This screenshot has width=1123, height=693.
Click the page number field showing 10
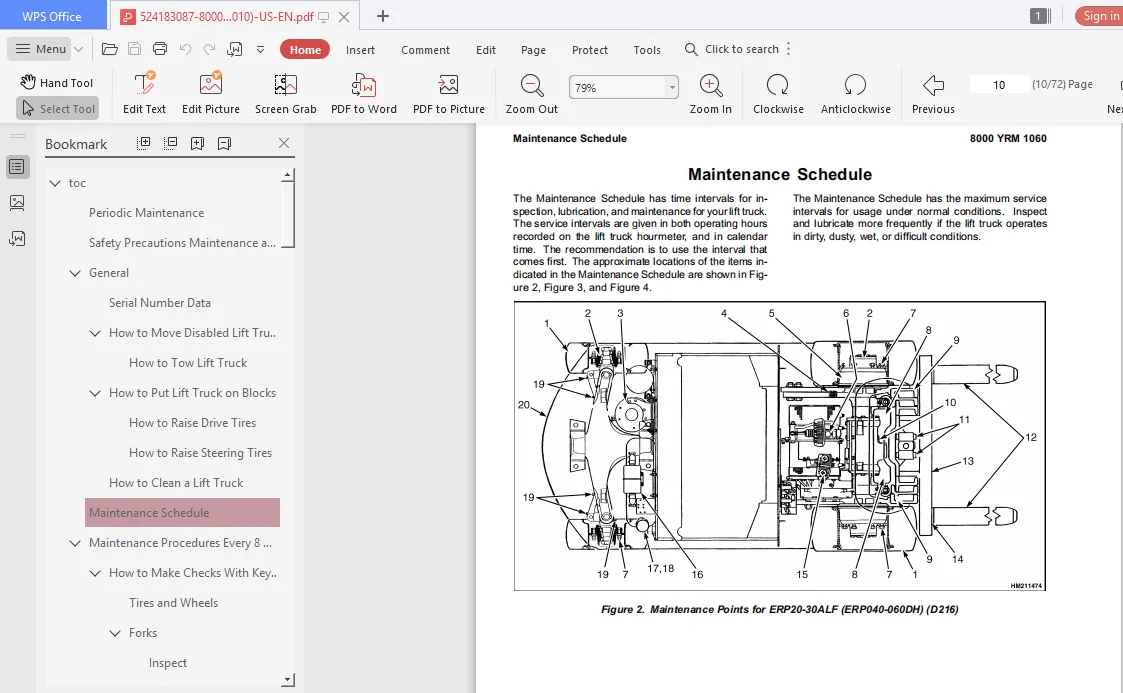pos(999,84)
